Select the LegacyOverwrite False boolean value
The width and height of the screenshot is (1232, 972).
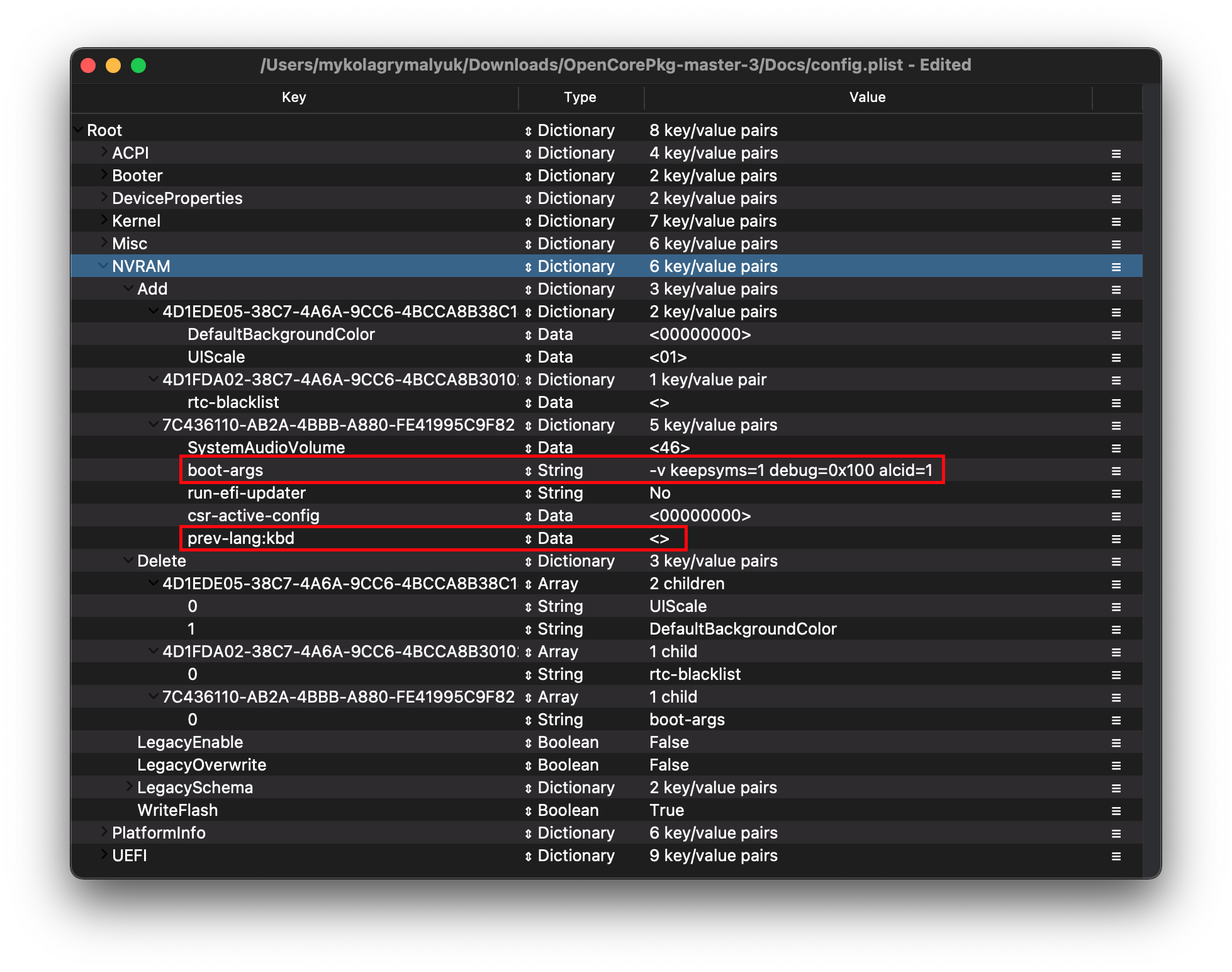tap(669, 765)
